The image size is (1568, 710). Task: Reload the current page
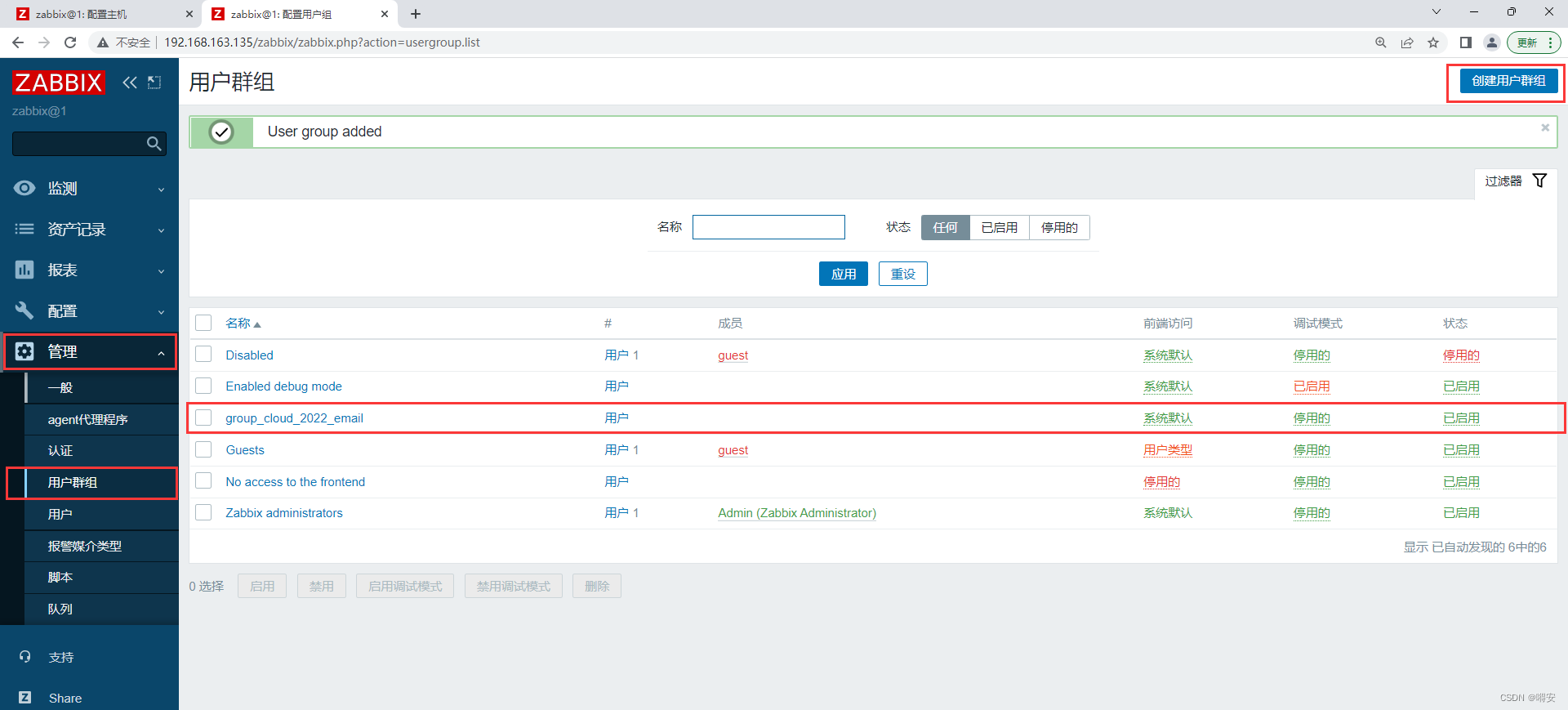pos(70,42)
